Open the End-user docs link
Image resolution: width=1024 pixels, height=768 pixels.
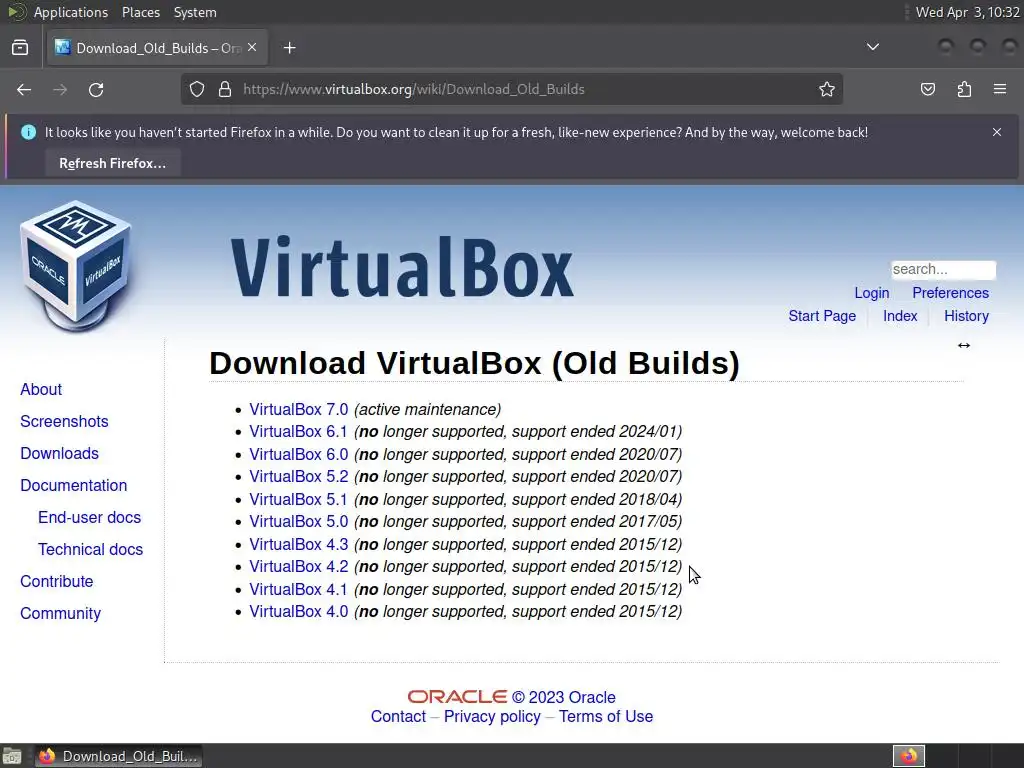89,517
